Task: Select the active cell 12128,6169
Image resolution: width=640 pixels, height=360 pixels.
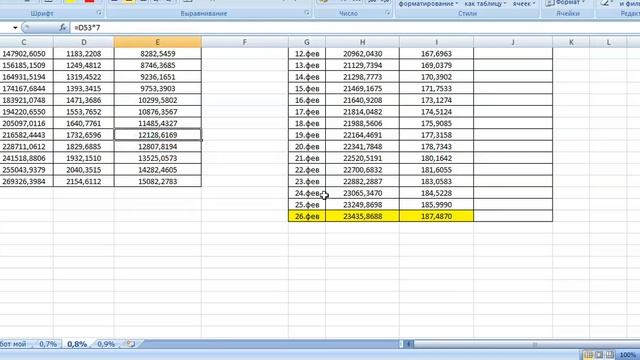Action: (158, 135)
